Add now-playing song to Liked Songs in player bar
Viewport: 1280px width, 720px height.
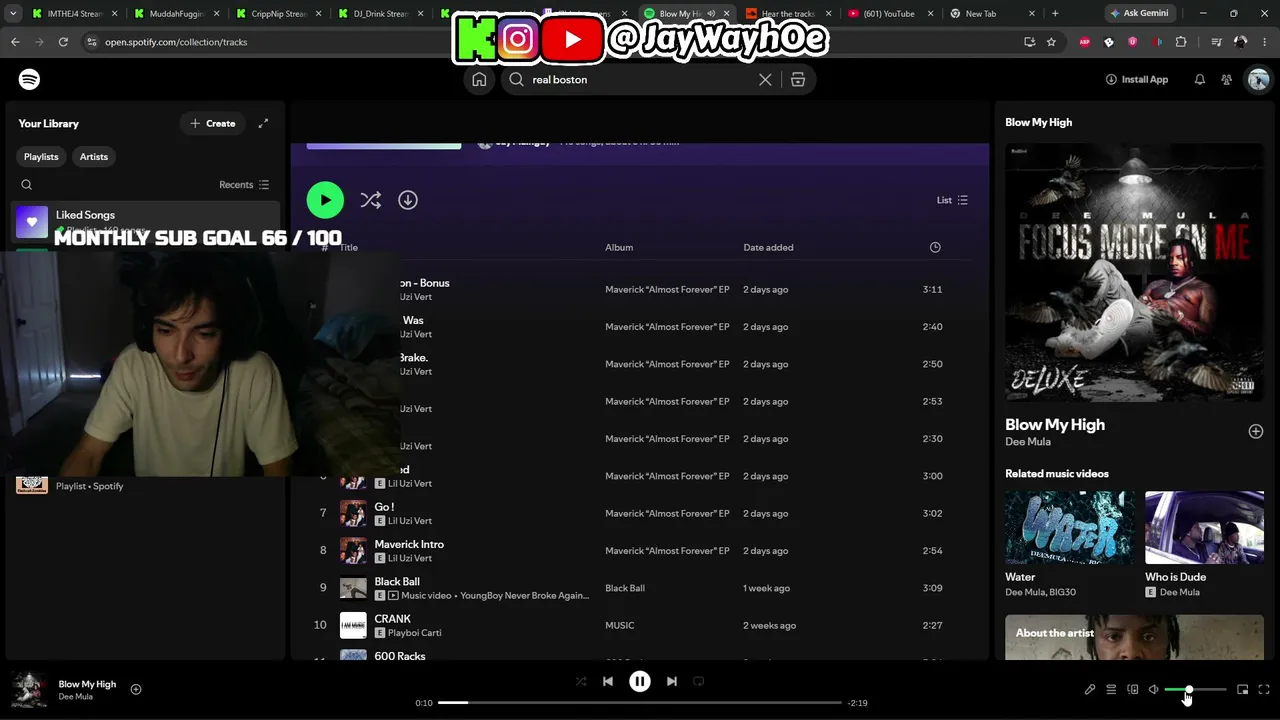pyautogui.click(x=136, y=689)
